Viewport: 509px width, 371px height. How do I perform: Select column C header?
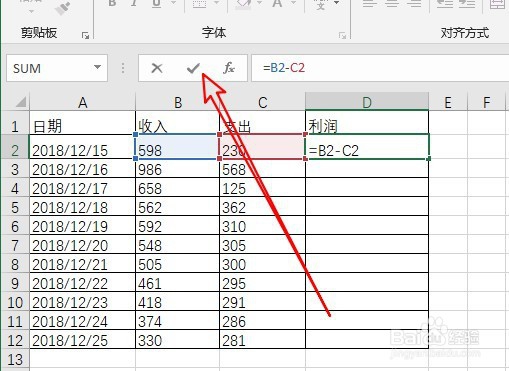point(263,102)
